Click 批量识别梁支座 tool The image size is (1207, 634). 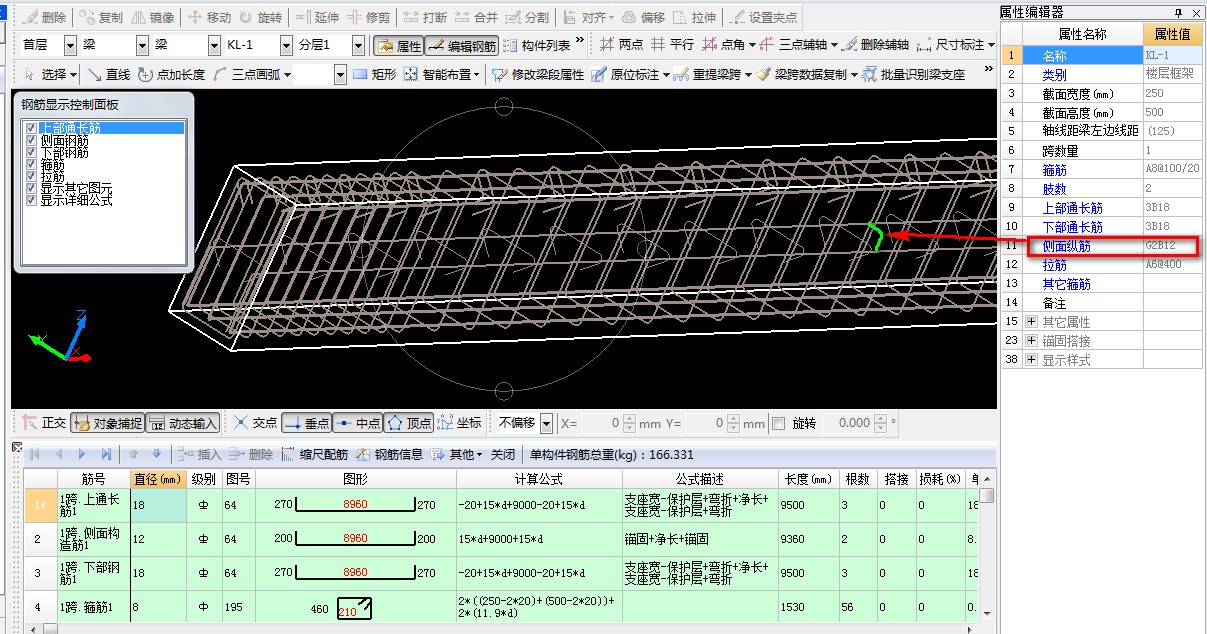(x=914, y=74)
